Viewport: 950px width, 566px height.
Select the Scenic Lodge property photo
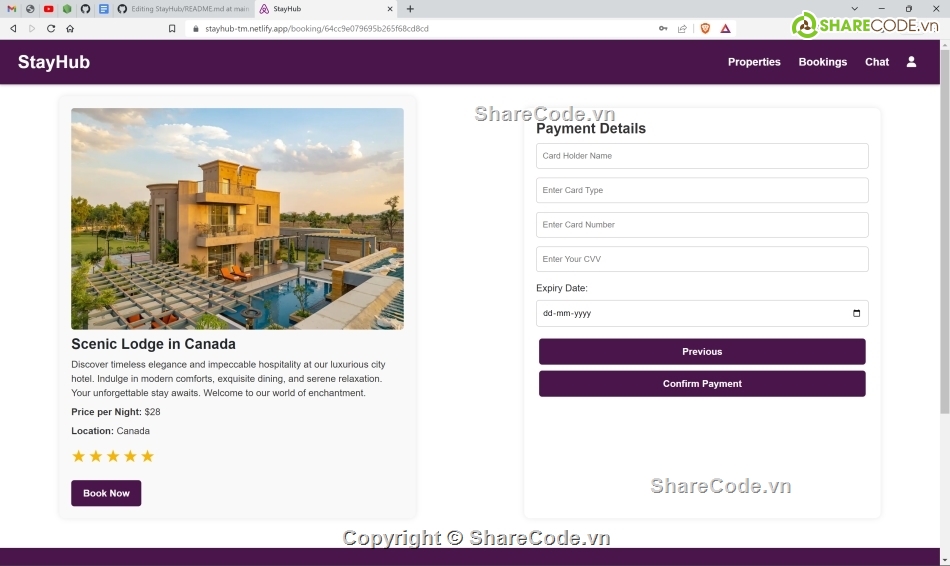238,219
